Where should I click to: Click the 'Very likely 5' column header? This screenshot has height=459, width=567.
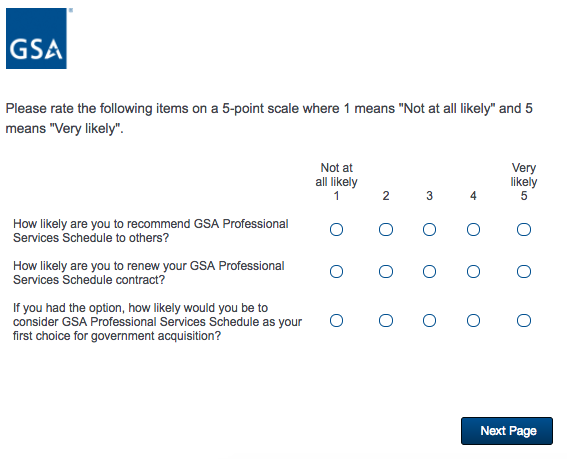524,182
